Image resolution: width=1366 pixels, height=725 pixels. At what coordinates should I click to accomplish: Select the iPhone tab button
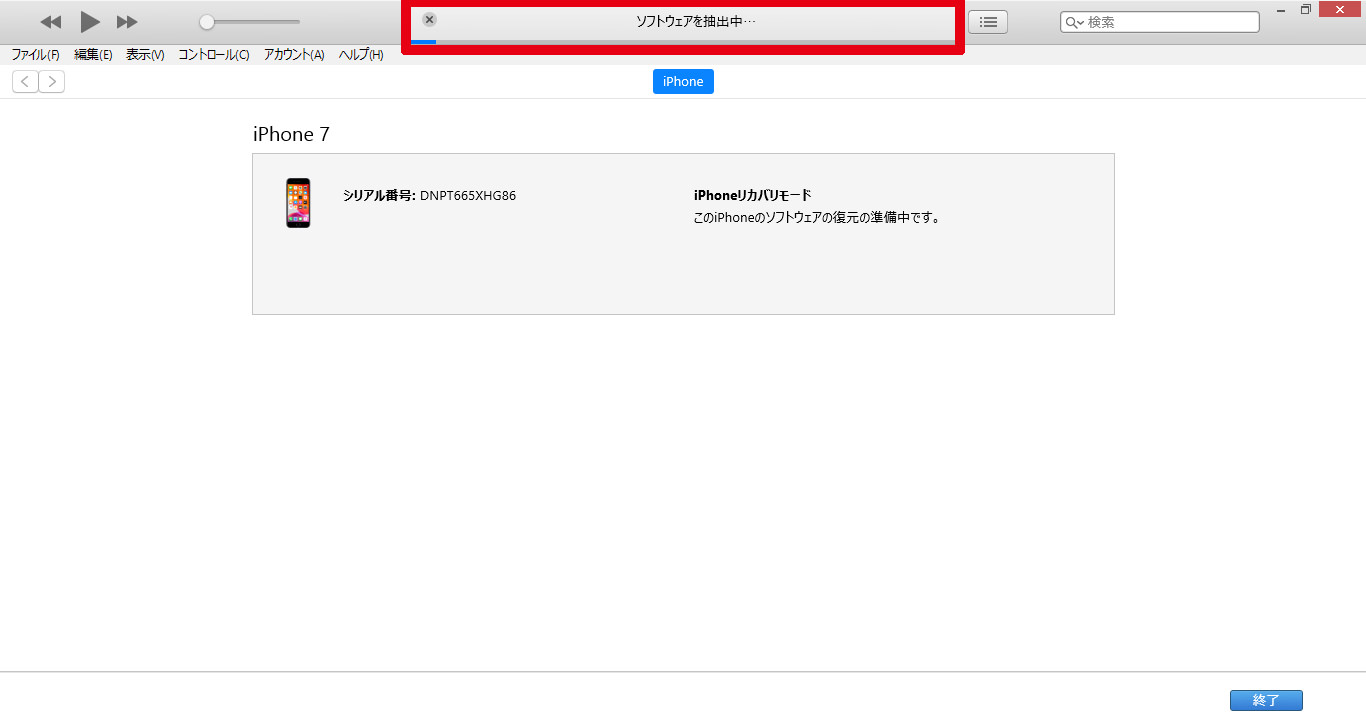pyautogui.click(x=683, y=82)
